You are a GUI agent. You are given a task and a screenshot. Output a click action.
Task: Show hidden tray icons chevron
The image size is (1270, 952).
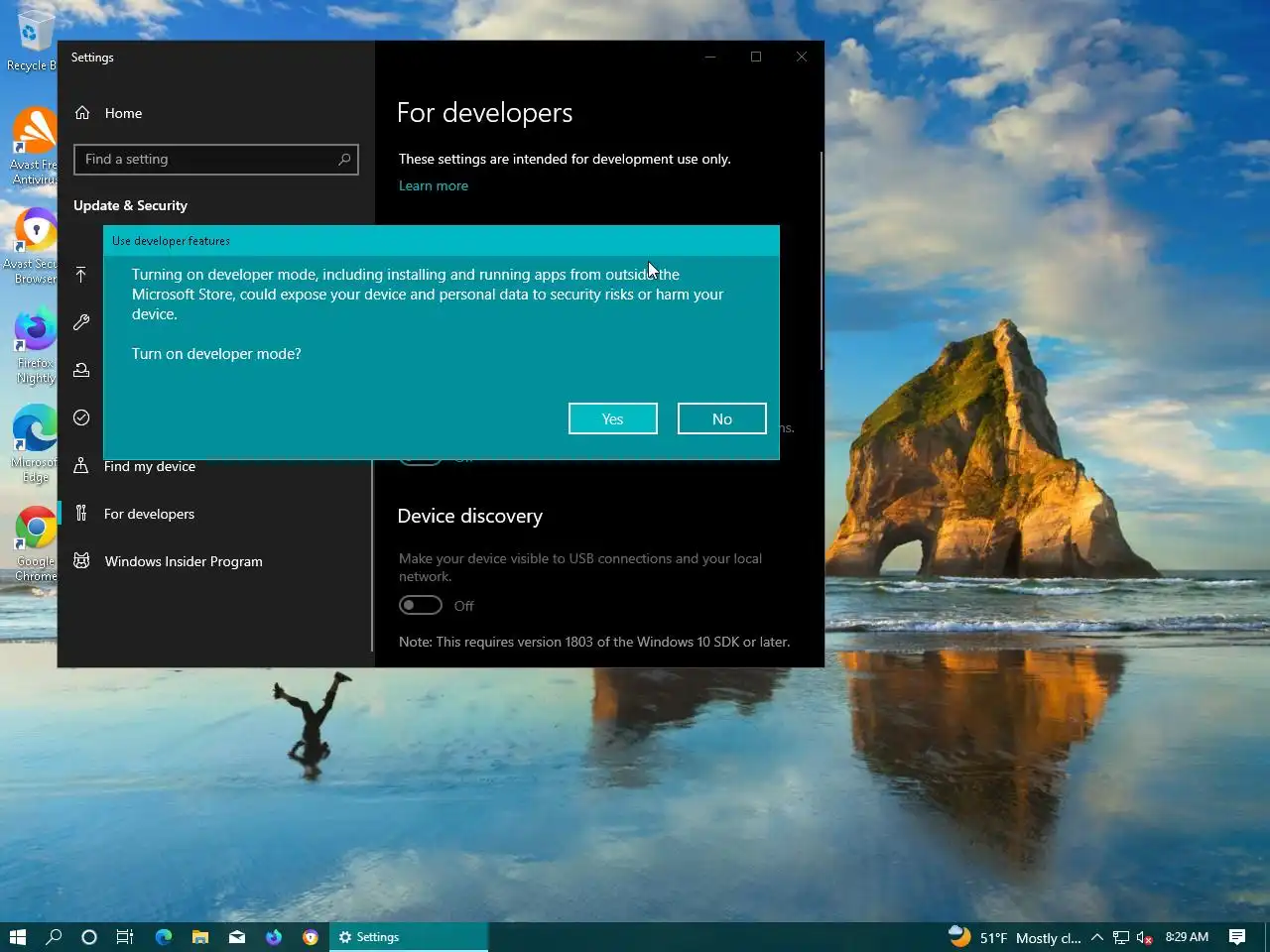(1097, 937)
